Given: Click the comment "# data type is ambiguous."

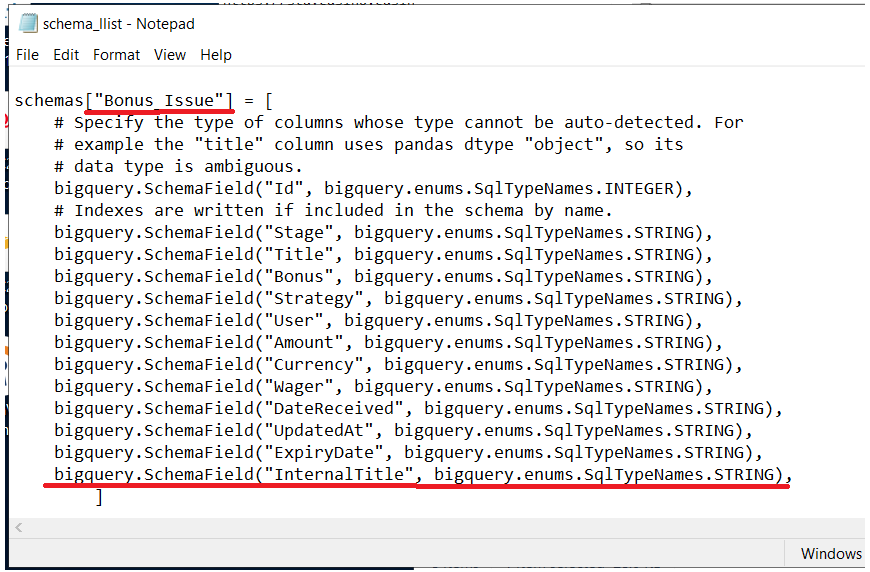Looking at the screenshot, I should click(178, 166).
